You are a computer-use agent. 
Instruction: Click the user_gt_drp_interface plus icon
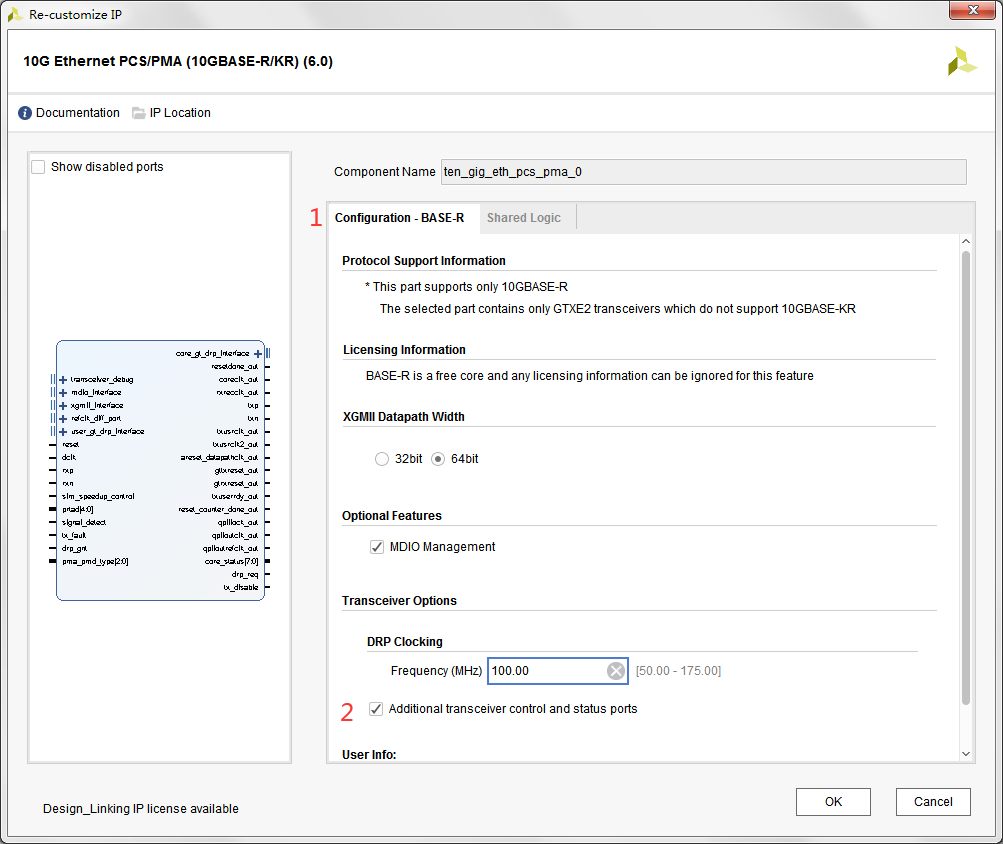[63, 431]
